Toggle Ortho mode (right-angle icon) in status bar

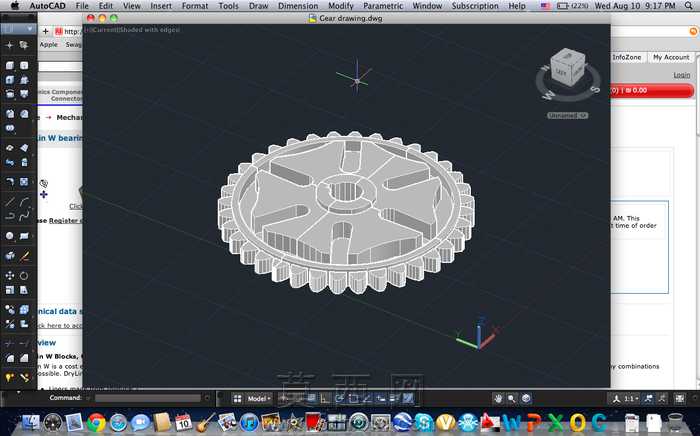pos(325,399)
